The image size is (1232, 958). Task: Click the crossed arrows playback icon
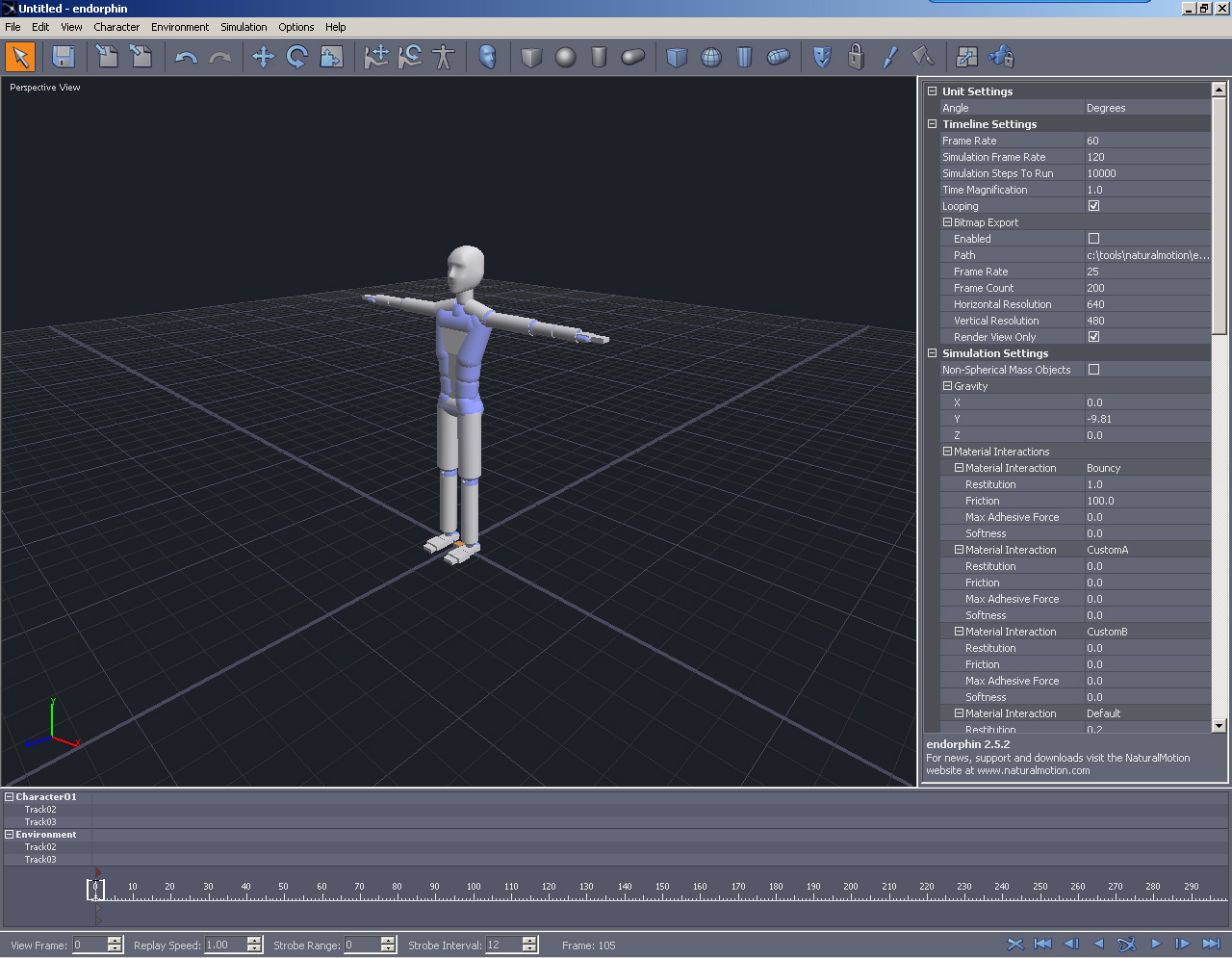coord(1014,945)
